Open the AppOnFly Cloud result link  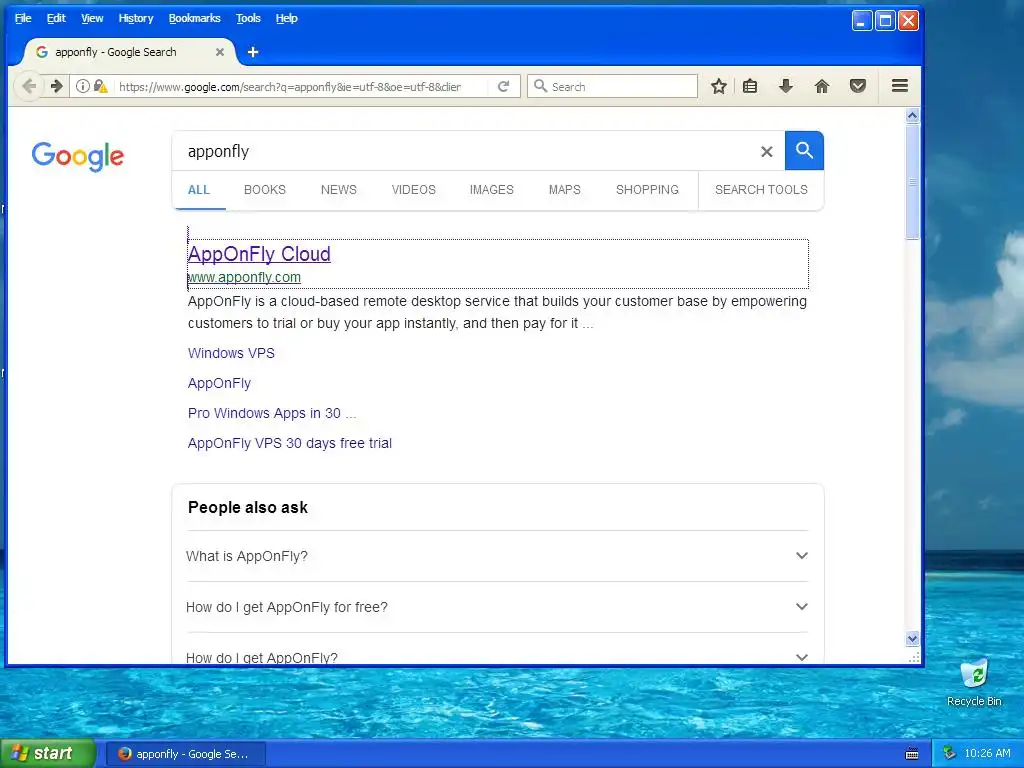tap(259, 254)
